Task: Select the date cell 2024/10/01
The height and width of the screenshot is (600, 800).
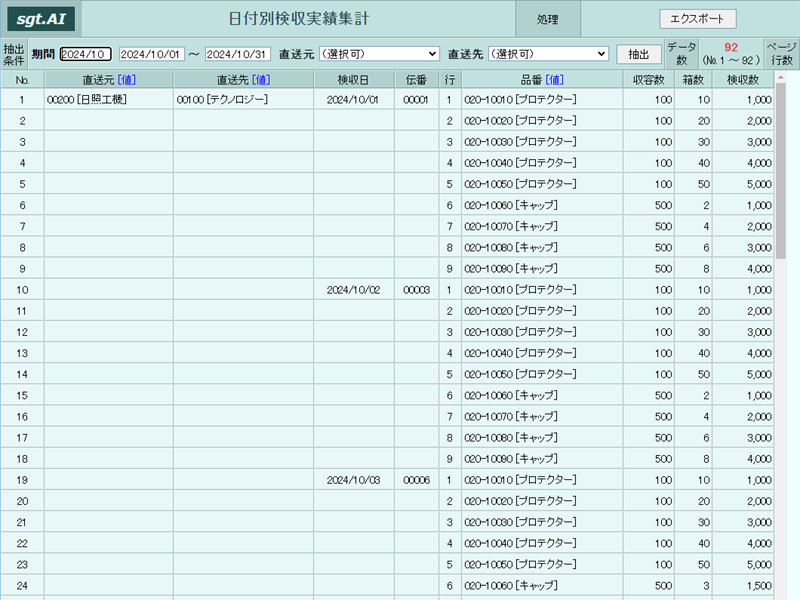Action: pyautogui.click(x=353, y=99)
